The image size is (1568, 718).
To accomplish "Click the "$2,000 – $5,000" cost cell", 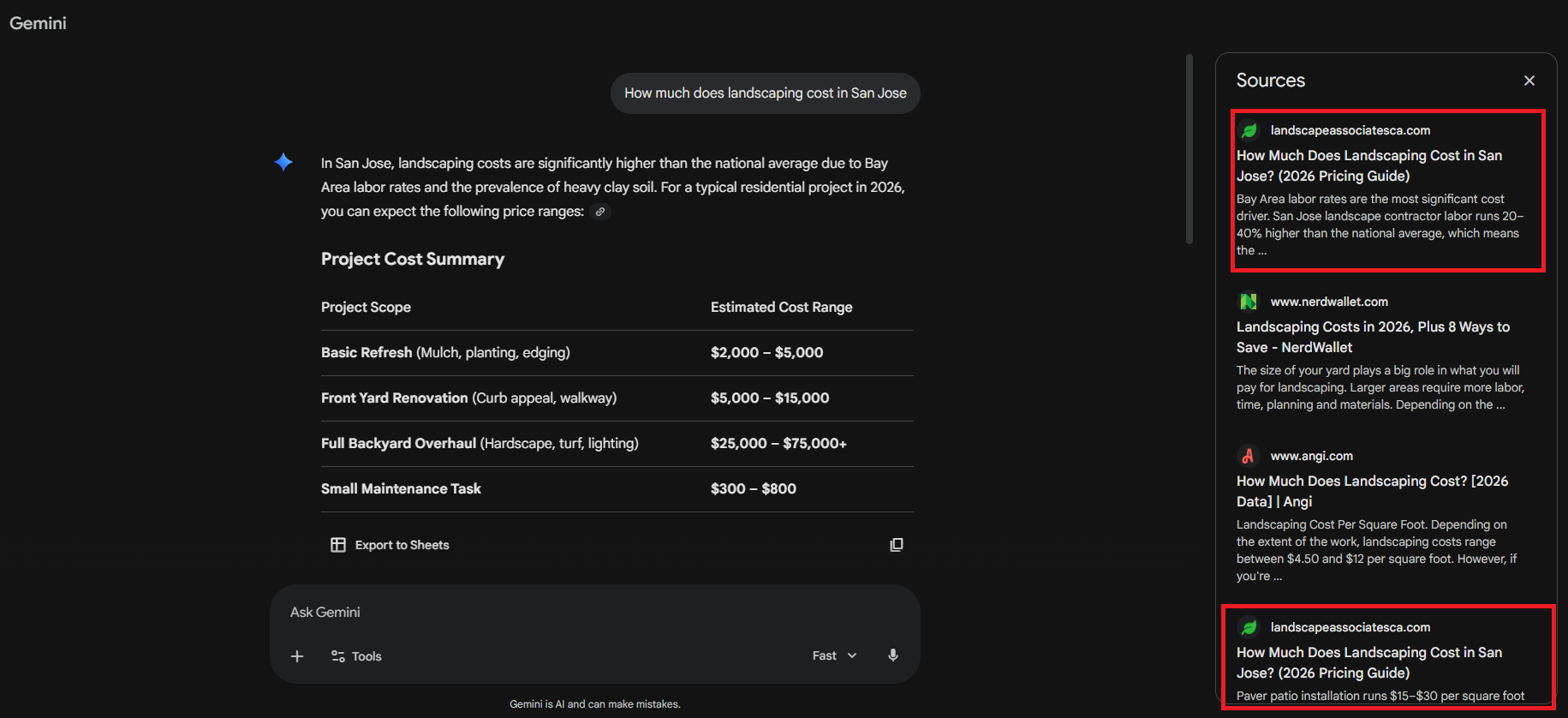I will [767, 352].
